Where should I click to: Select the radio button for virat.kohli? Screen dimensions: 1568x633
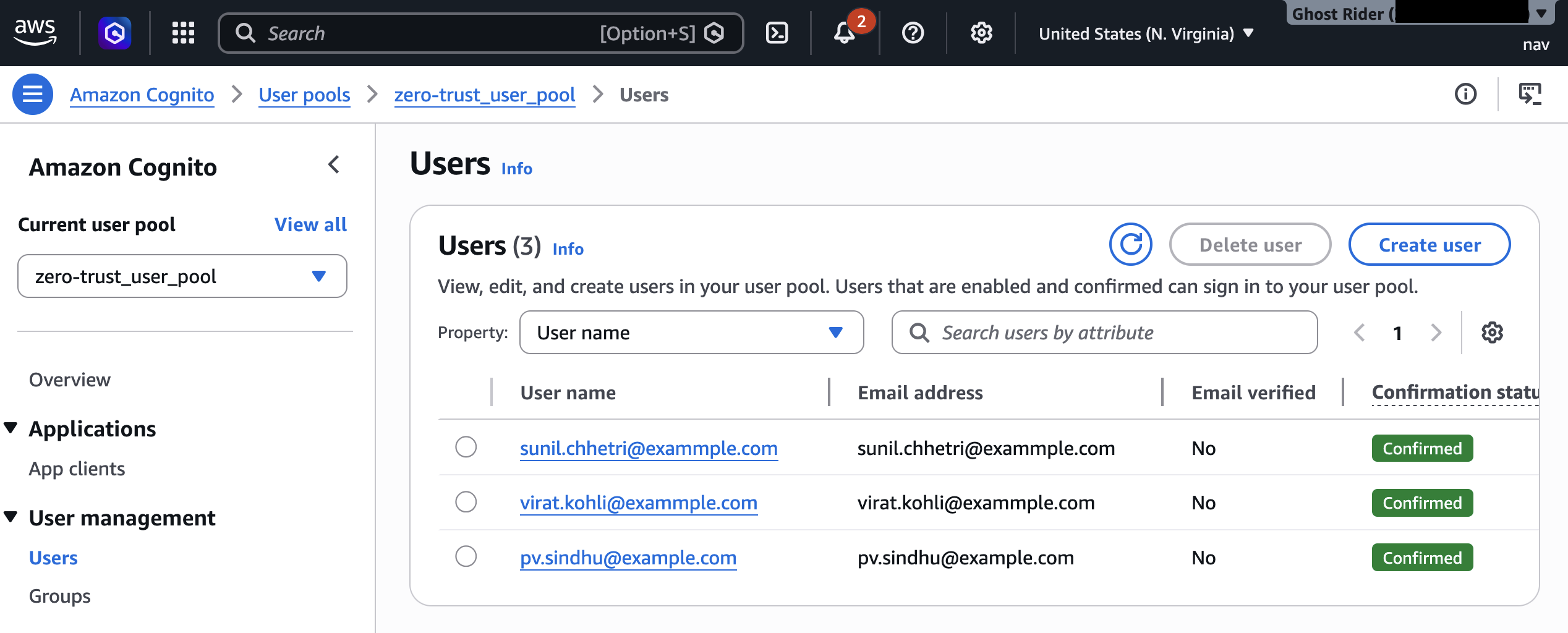(466, 502)
